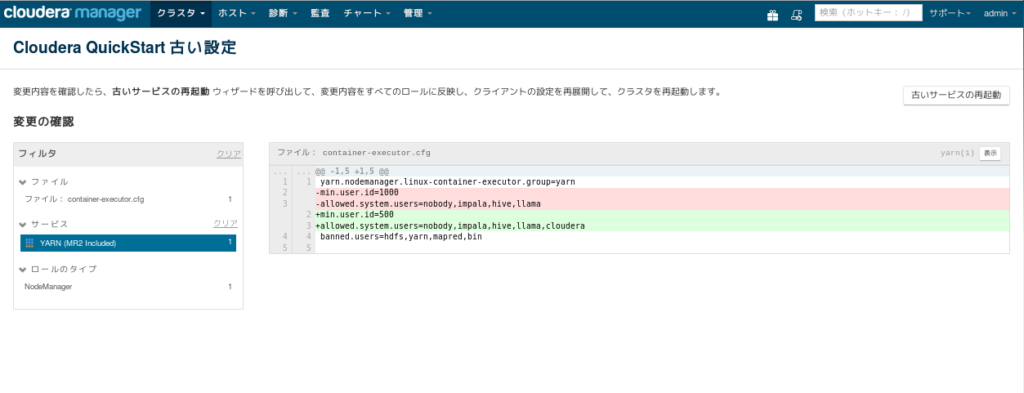Viewport: 1024px width, 393px height.
Task: Open the チャート menu
Action: [x=366, y=13]
